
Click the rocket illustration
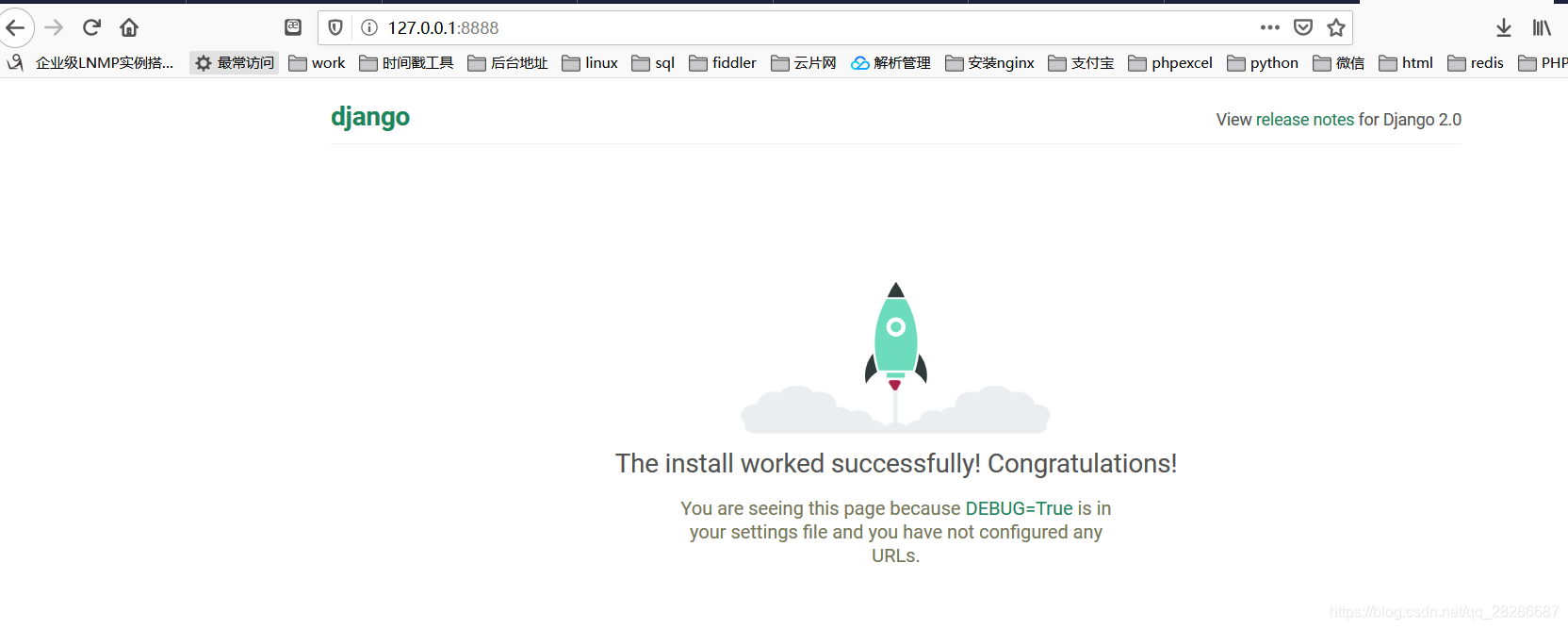point(895,357)
